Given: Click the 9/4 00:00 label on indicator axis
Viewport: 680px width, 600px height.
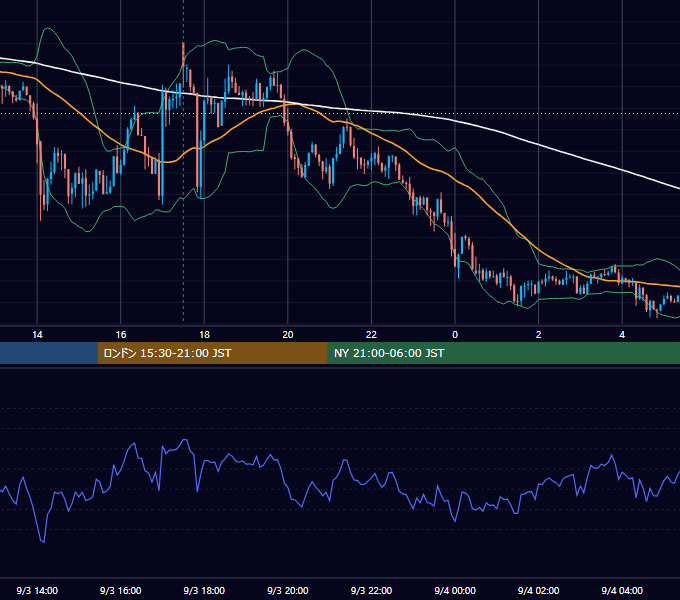Looking at the screenshot, I should click(455, 590).
